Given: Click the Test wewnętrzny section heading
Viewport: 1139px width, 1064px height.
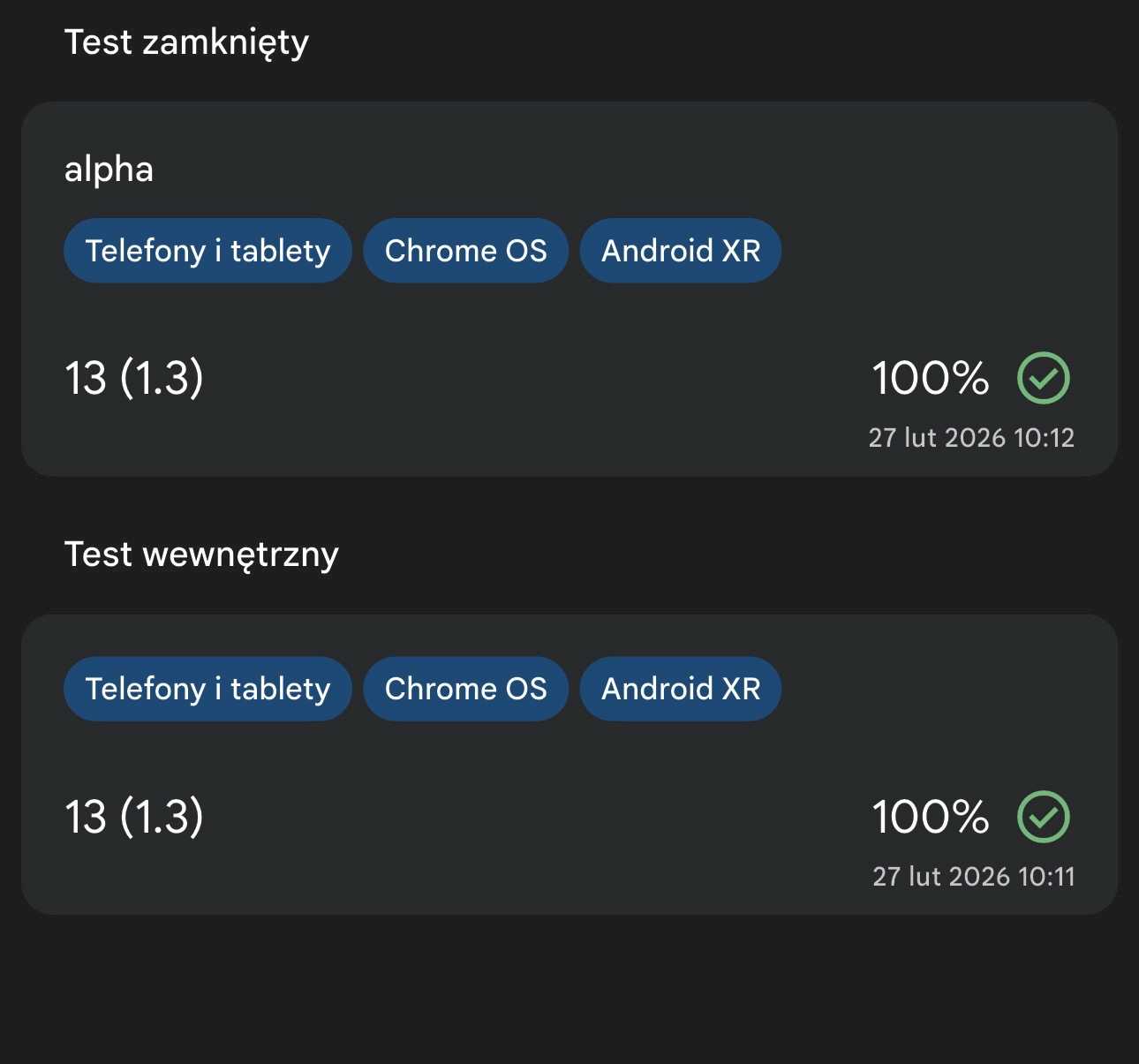Looking at the screenshot, I should coord(201,555).
